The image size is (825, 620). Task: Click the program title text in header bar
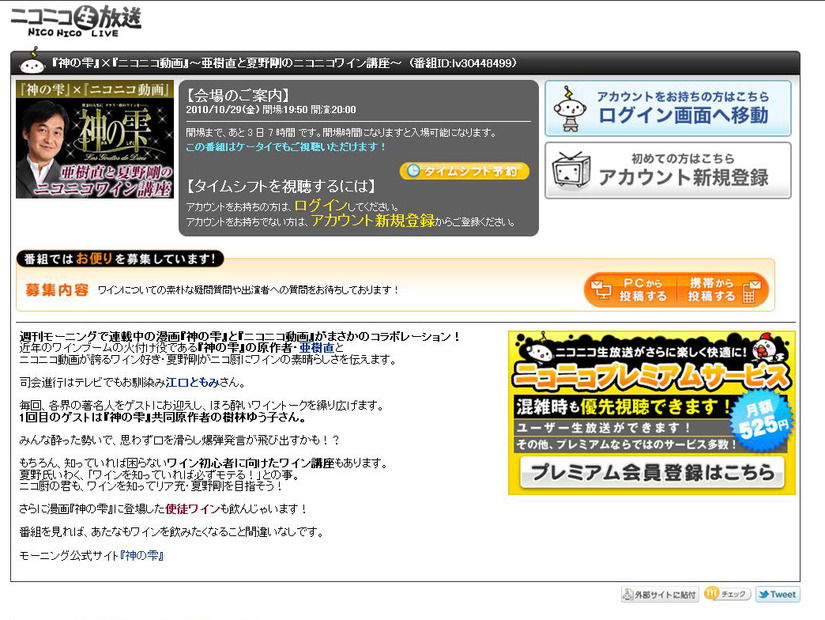click(x=285, y=63)
